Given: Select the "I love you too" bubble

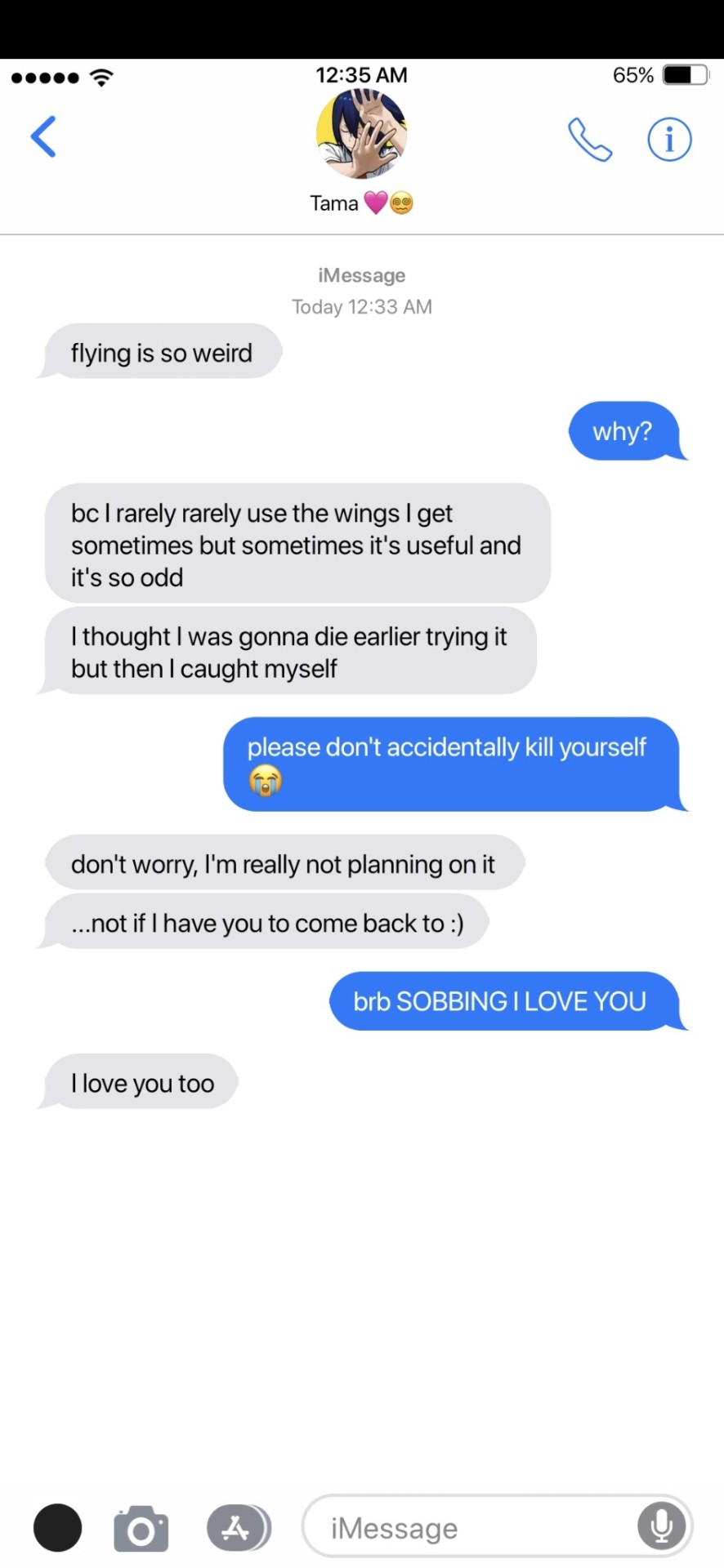Looking at the screenshot, I should coord(140,1082).
